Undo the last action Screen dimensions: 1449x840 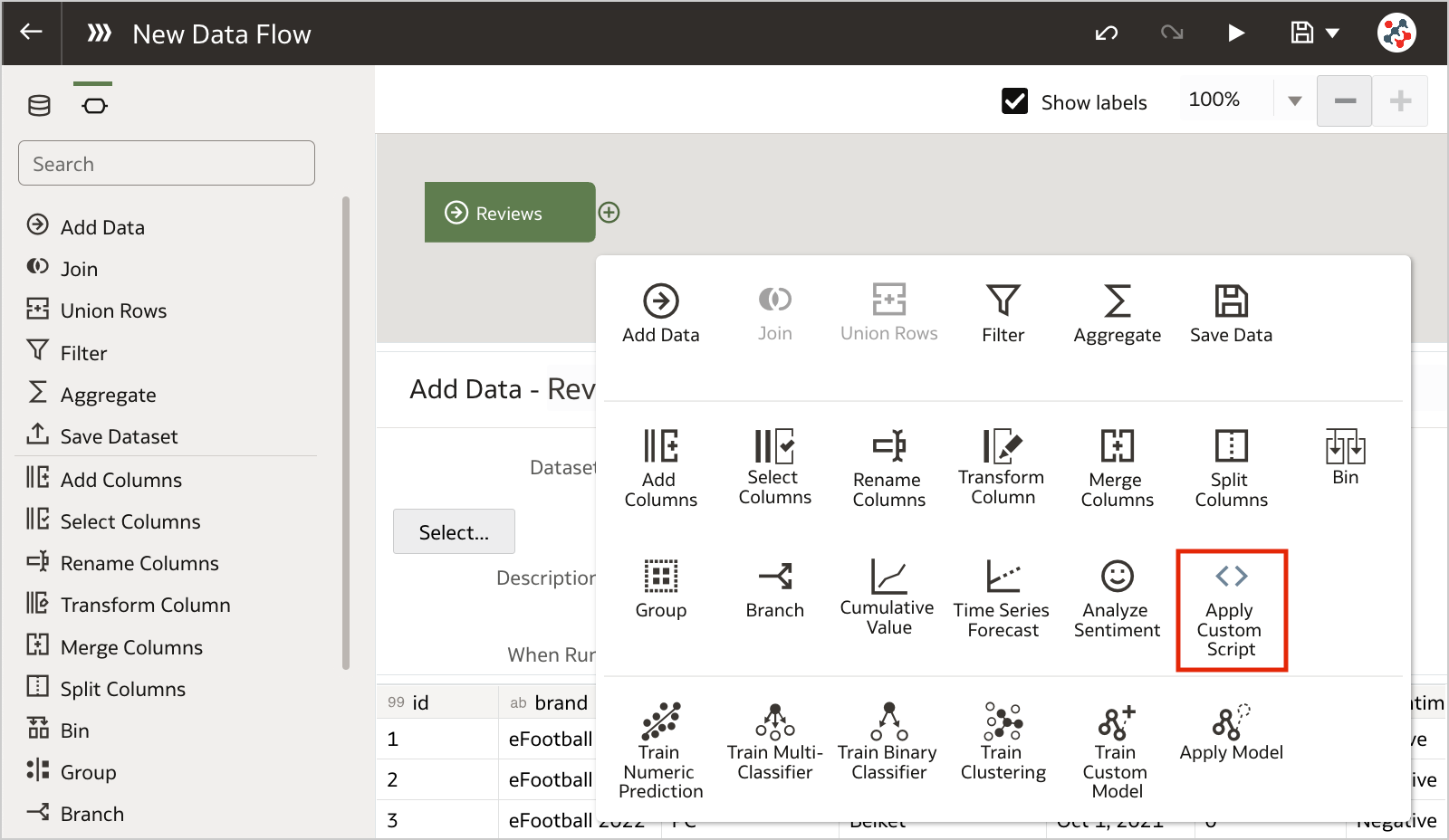pyautogui.click(x=1106, y=33)
